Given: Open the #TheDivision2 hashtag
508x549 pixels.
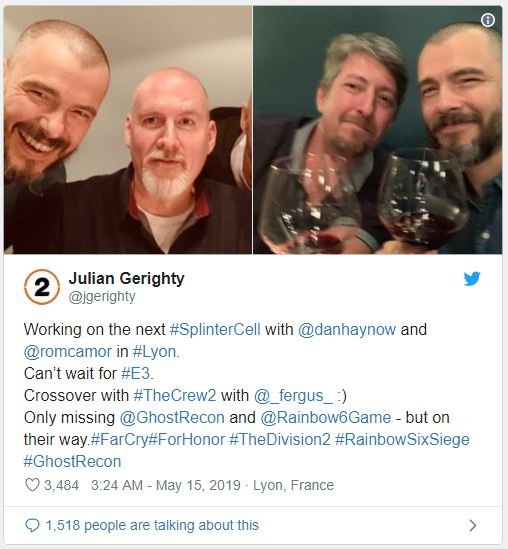Looking at the screenshot, I should coord(280,439).
